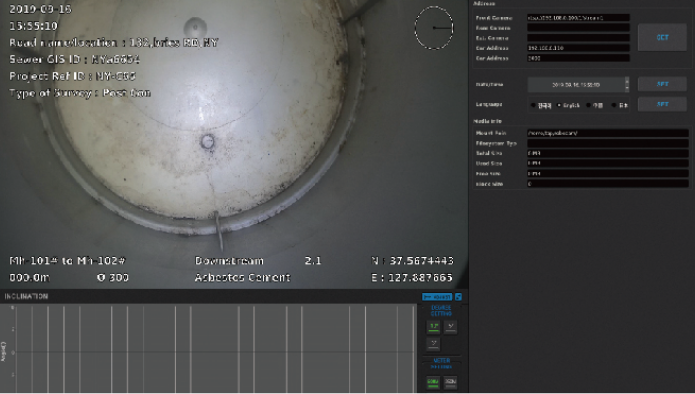Select the green meter setting button
This screenshot has width=695, height=394.
(433, 382)
